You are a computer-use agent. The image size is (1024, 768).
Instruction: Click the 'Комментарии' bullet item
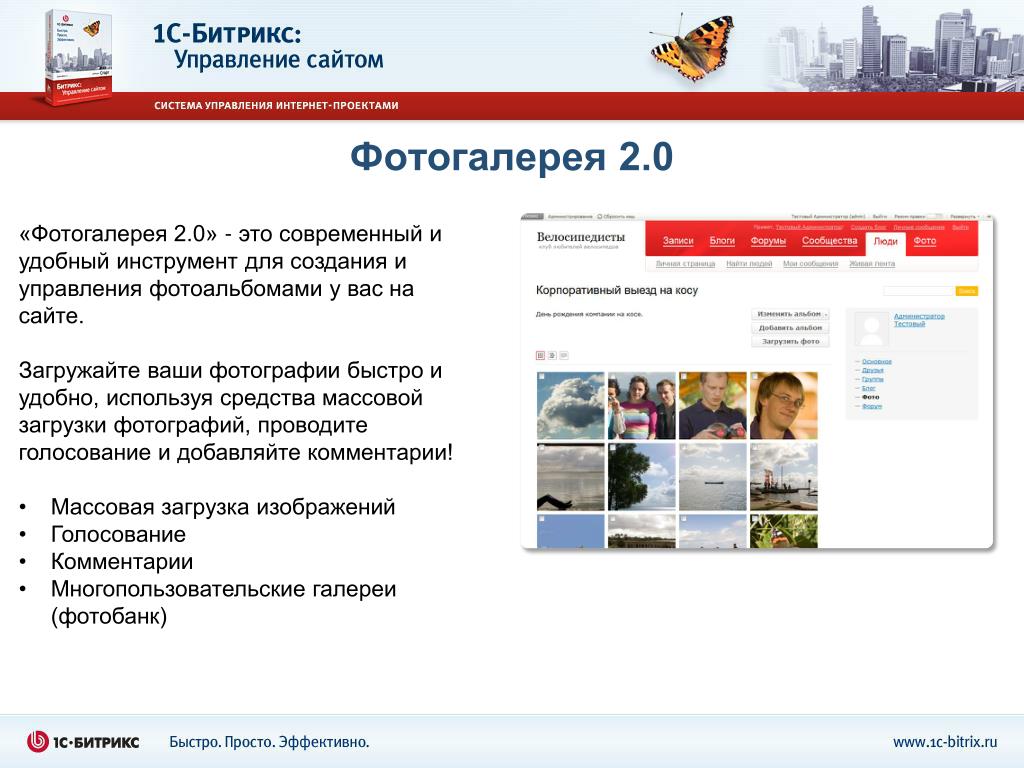122,562
